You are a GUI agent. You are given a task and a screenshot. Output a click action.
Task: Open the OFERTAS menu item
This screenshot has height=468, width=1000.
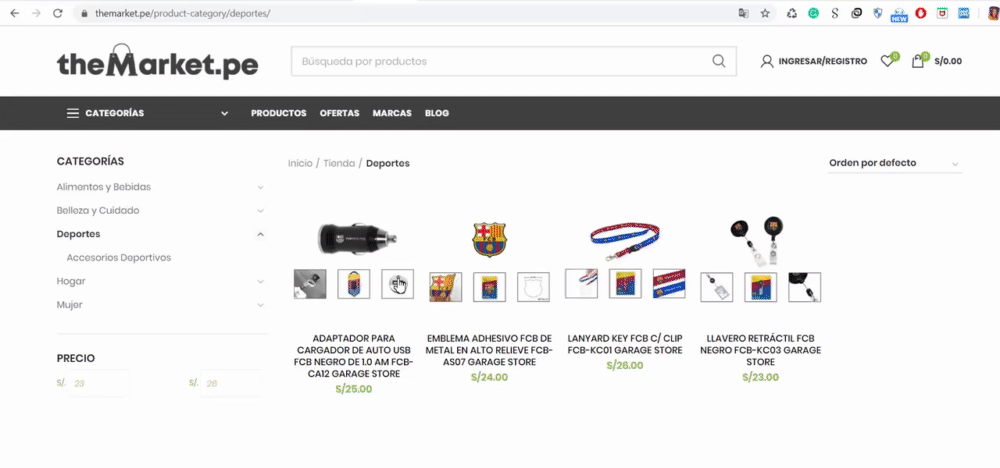(339, 113)
